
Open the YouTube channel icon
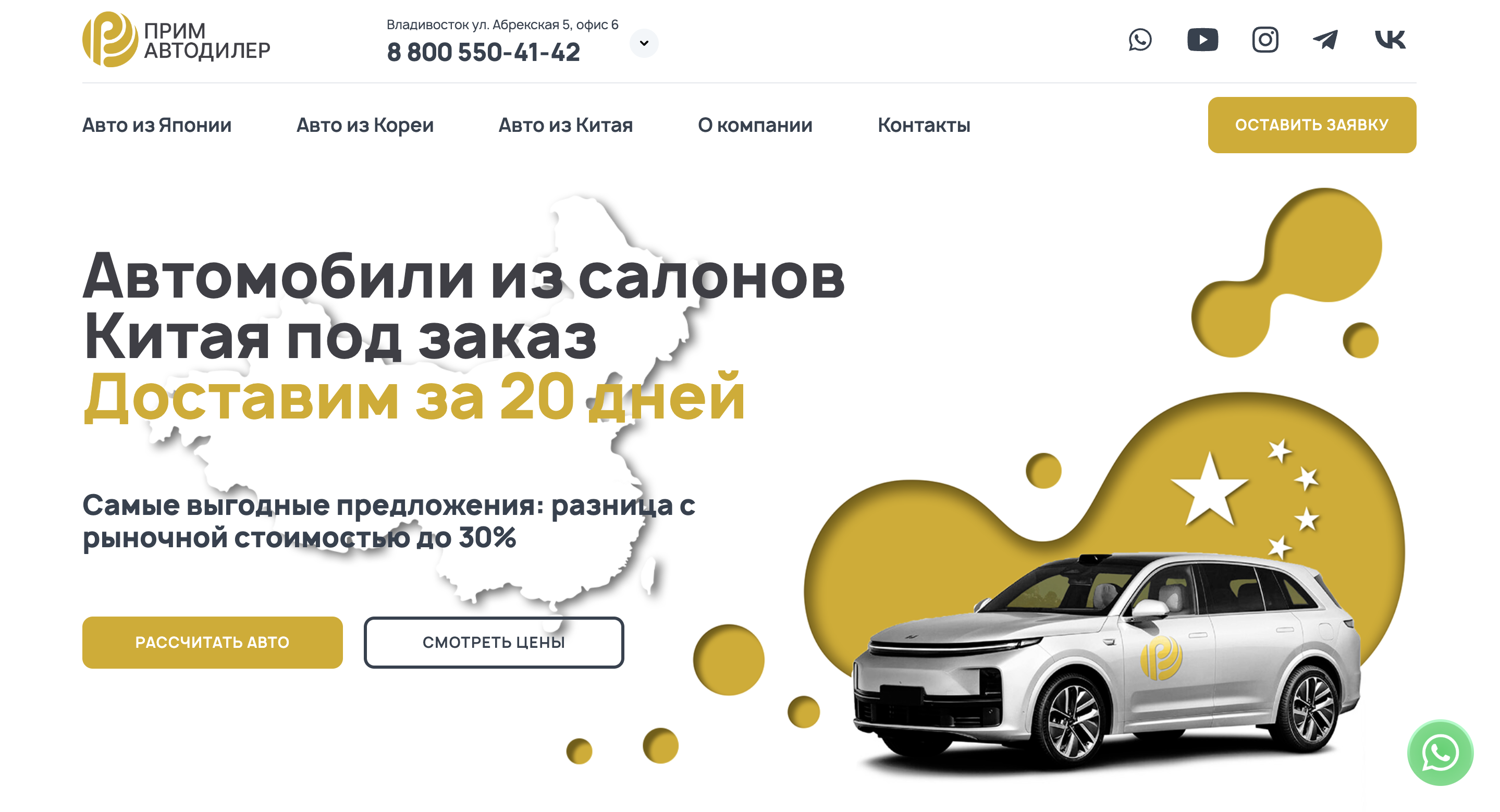pos(1202,40)
